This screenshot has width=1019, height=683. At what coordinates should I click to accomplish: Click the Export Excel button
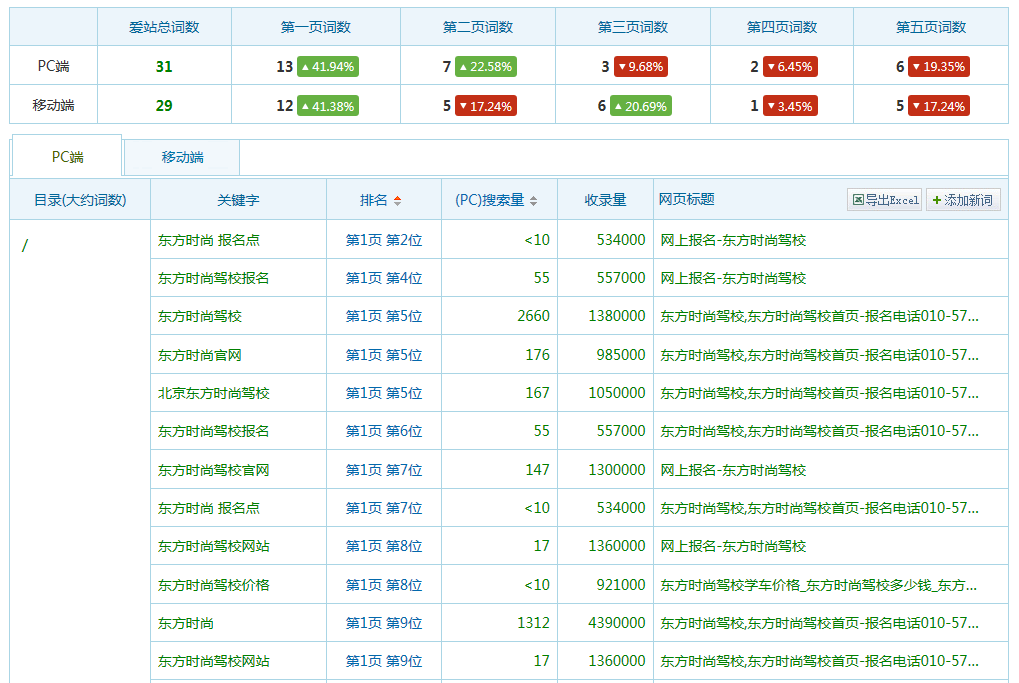(885, 200)
